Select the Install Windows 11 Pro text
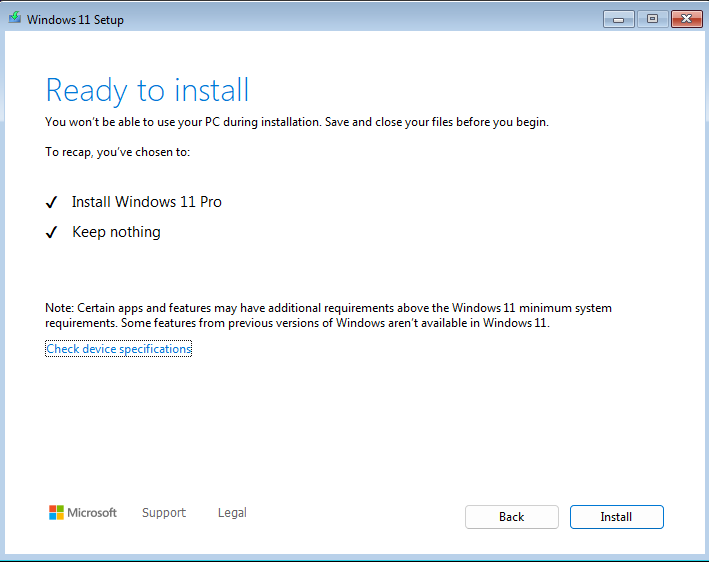Screen dimensions: 709x562 (147, 202)
